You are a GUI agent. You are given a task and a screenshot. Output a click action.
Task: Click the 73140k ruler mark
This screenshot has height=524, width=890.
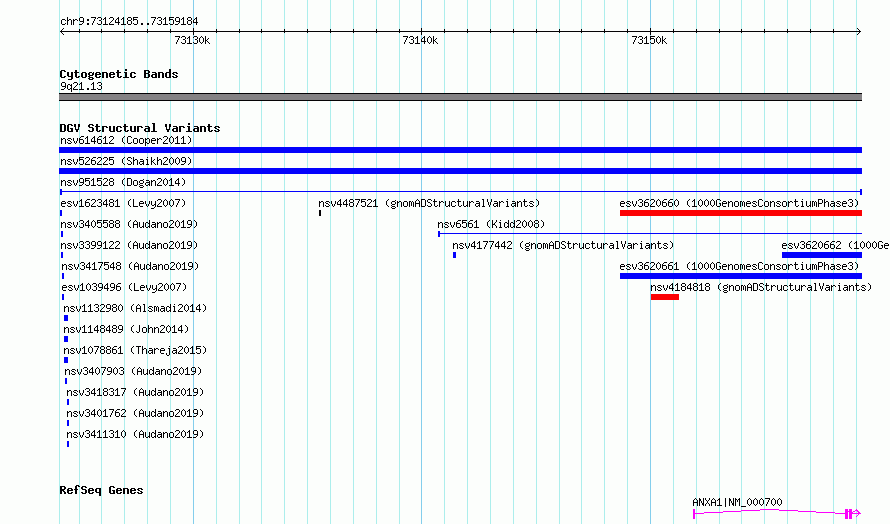pos(420,40)
